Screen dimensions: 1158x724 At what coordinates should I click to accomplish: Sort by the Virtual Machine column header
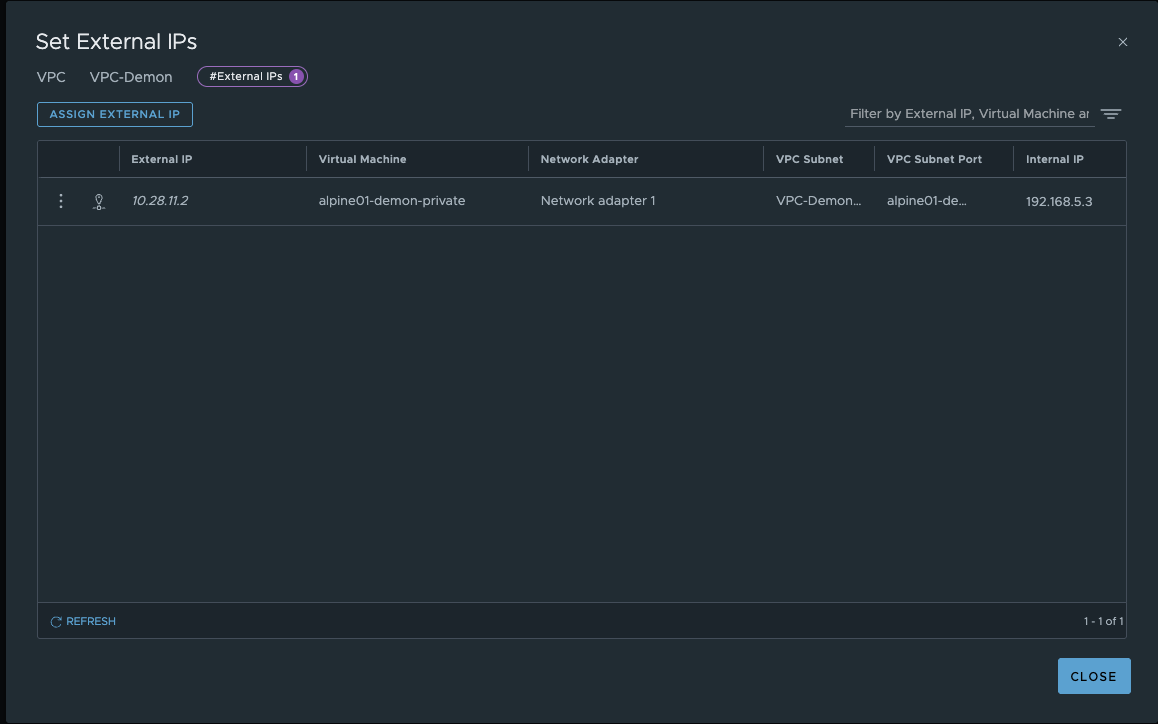point(362,159)
